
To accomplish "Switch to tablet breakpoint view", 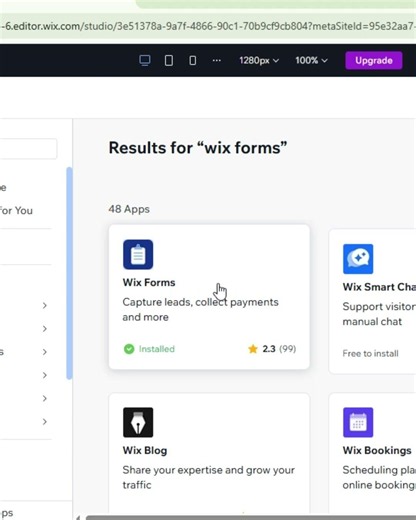I will (169, 60).
